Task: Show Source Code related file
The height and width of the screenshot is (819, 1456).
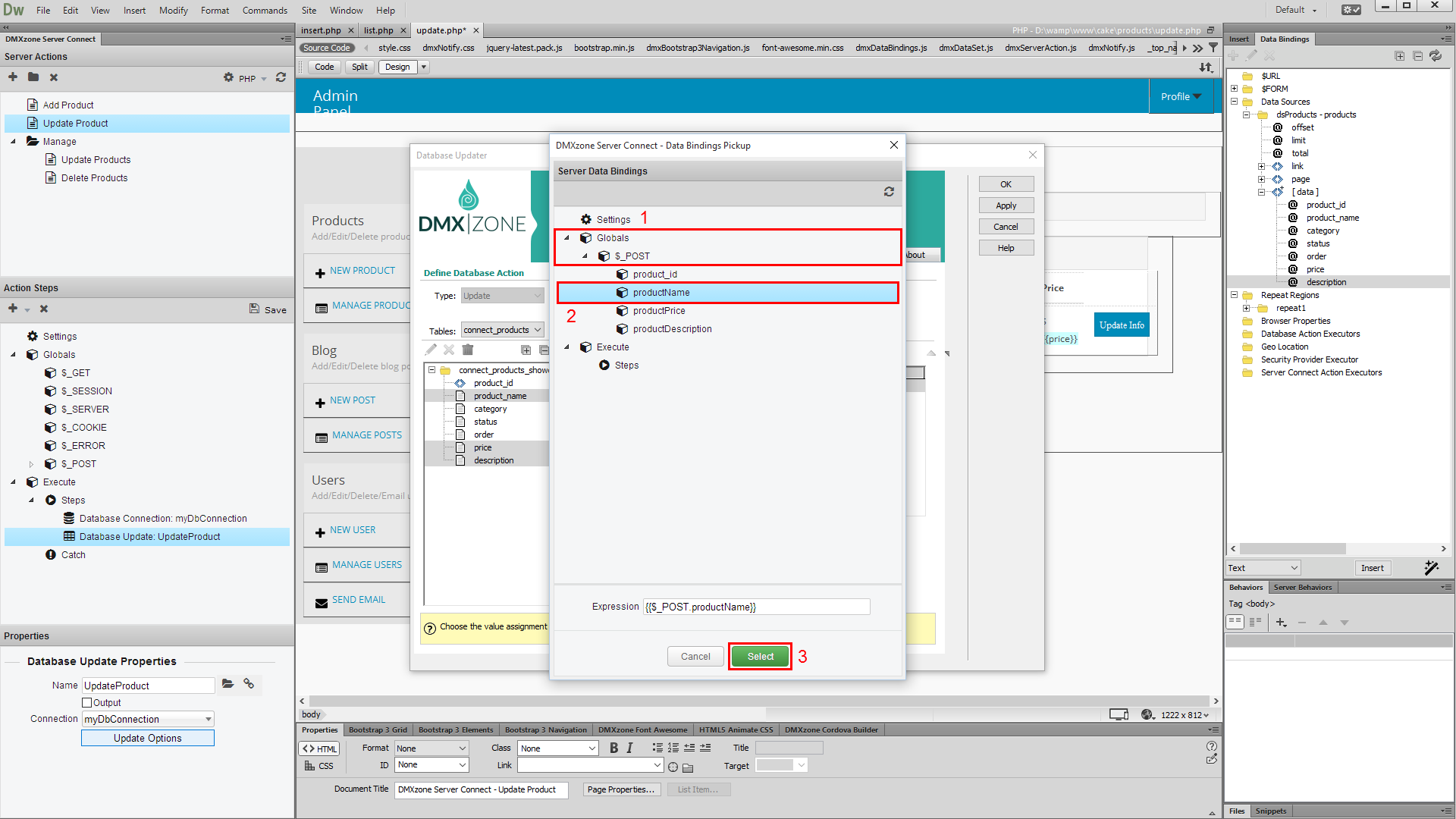Action: click(x=327, y=48)
